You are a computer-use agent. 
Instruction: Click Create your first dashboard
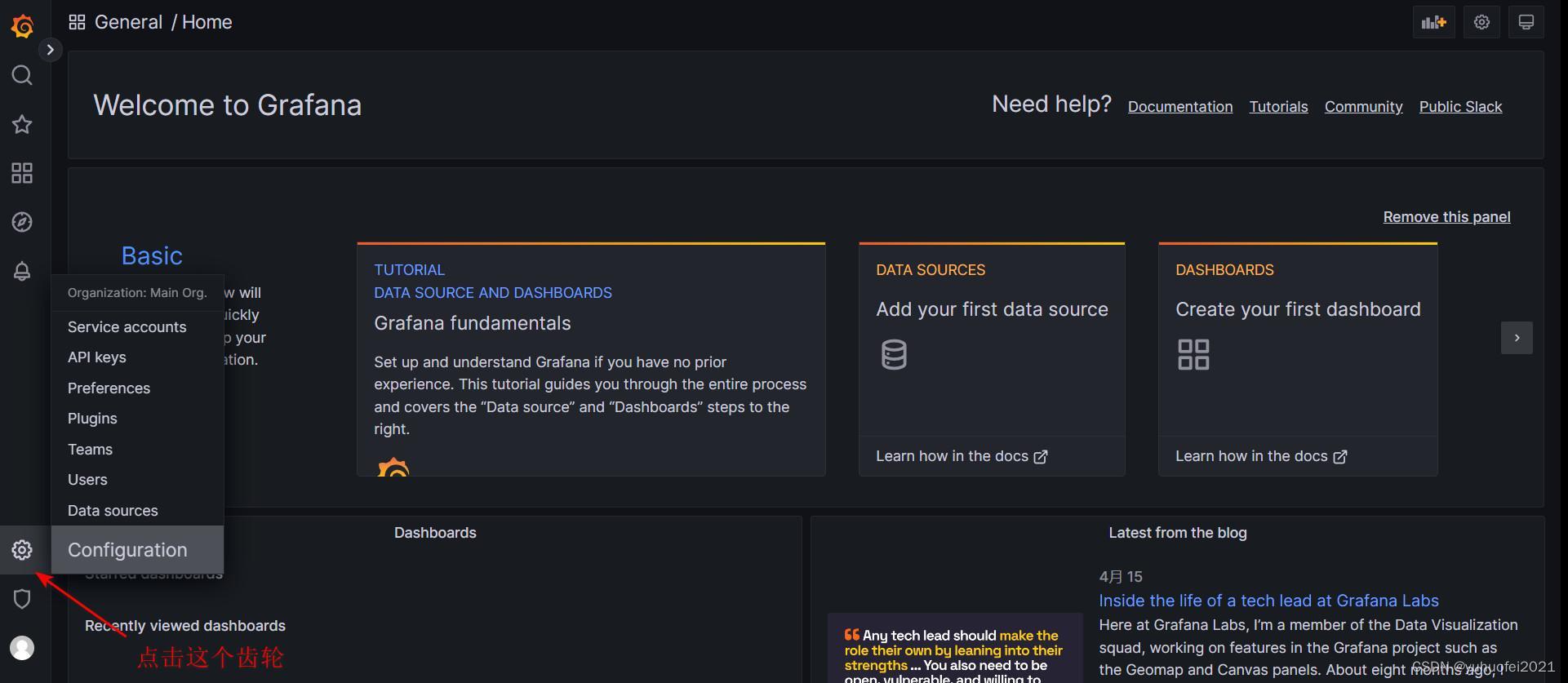coord(1298,309)
